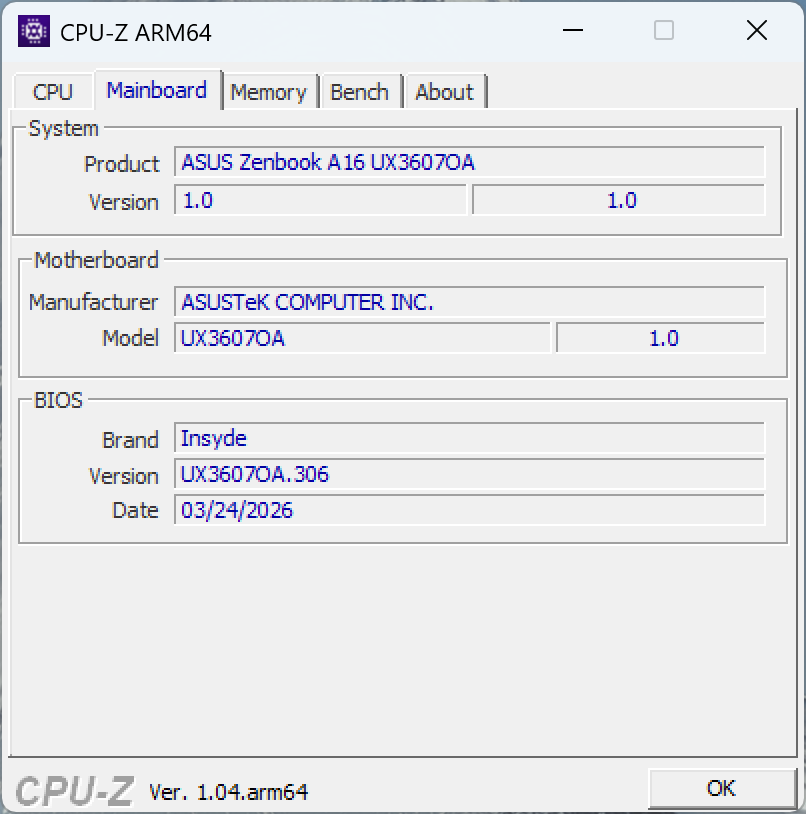Image resolution: width=806 pixels, height=814 pixels.
Task: Click the BIOS Version field
Action: coord(469,474)
